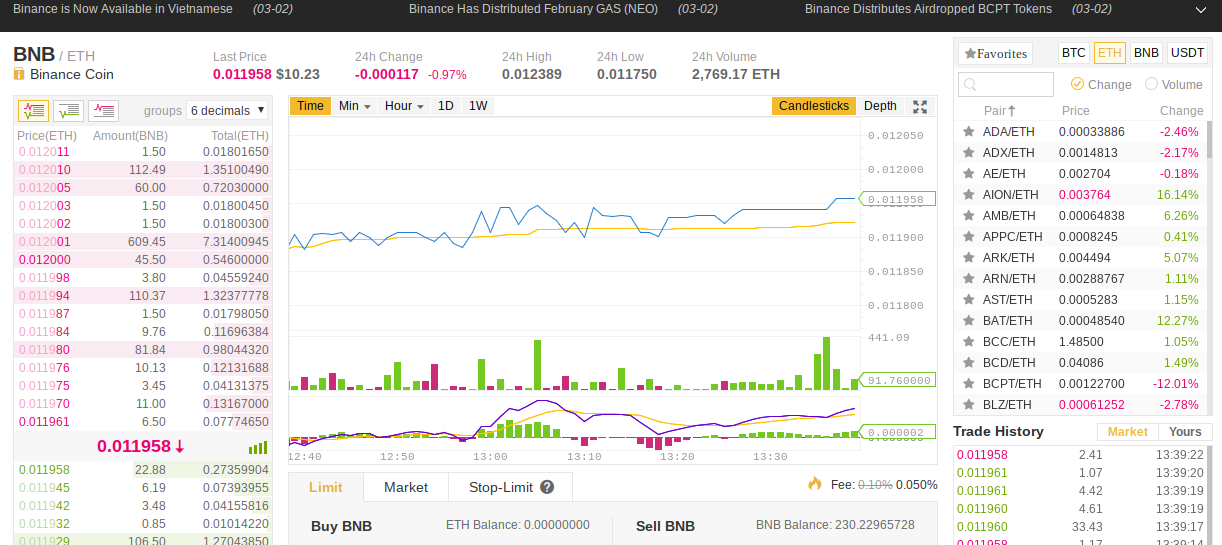The image size is (1222, 545).
Task: Click the fullscreen chart icon
Action: click(x=921, y=106)
